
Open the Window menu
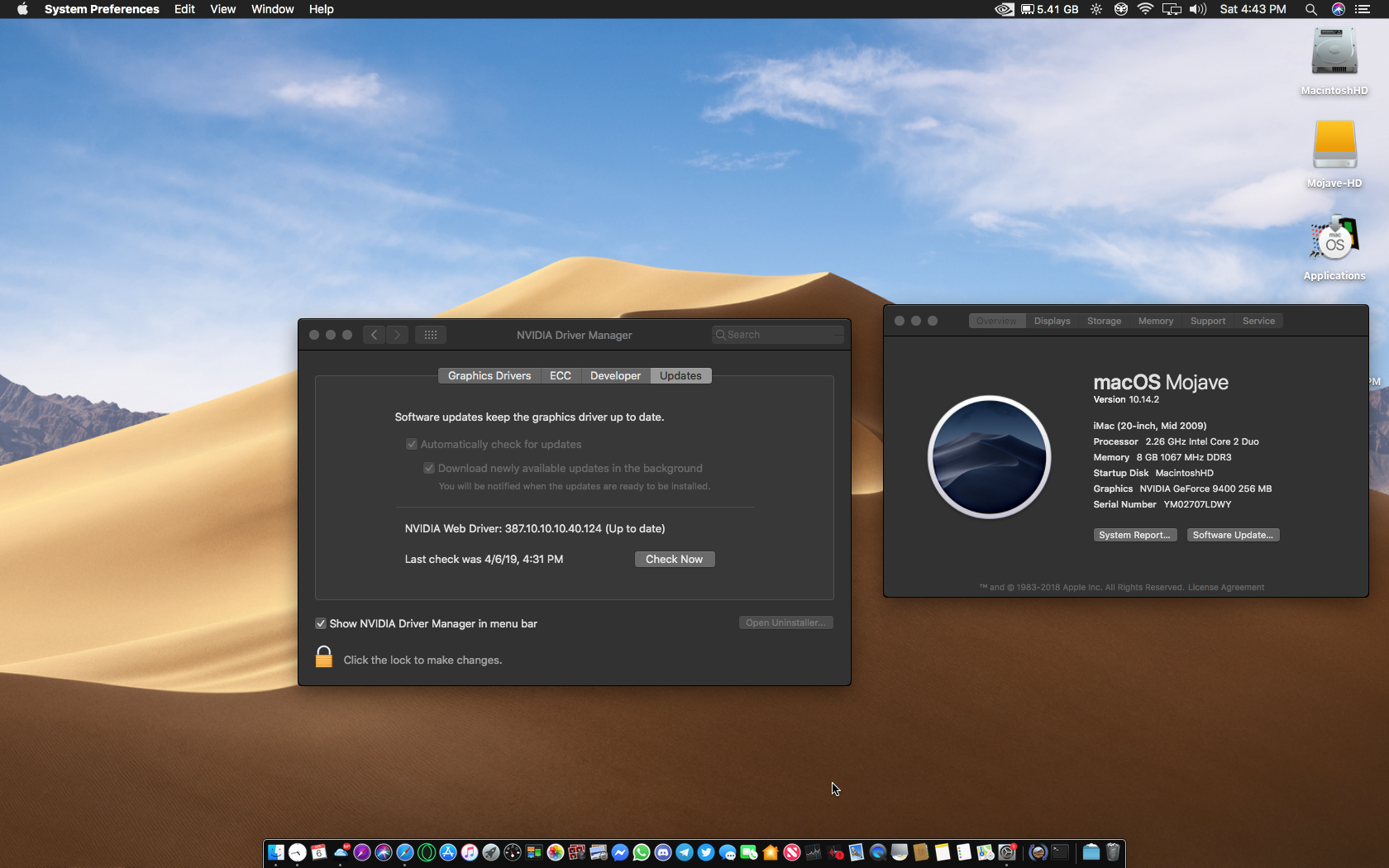(x=272, y=9)
